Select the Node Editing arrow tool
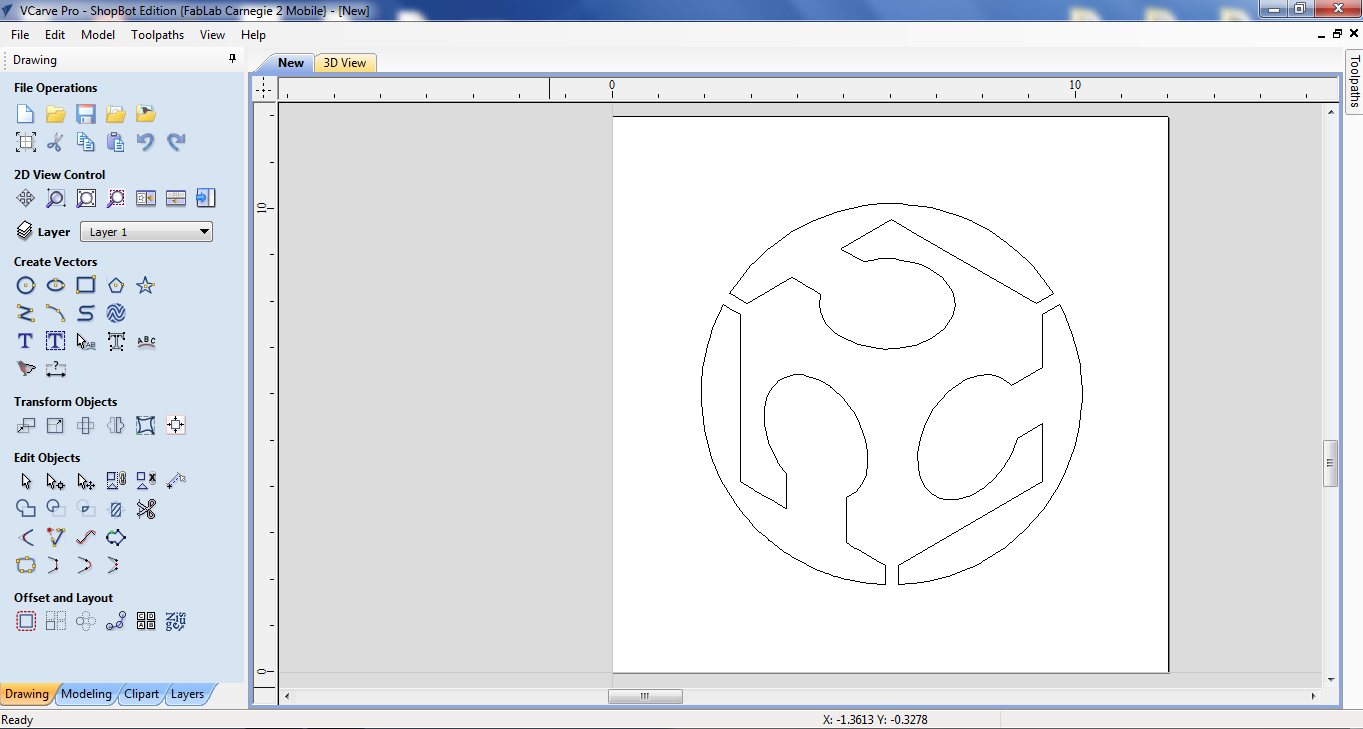The height and width of the screenshot is (729, 1363). pyautogui.click(x=56, y=482)
